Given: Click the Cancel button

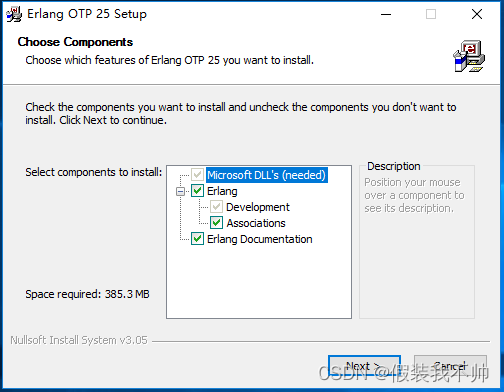Looking at the screenshot, I should click(450, 366).
